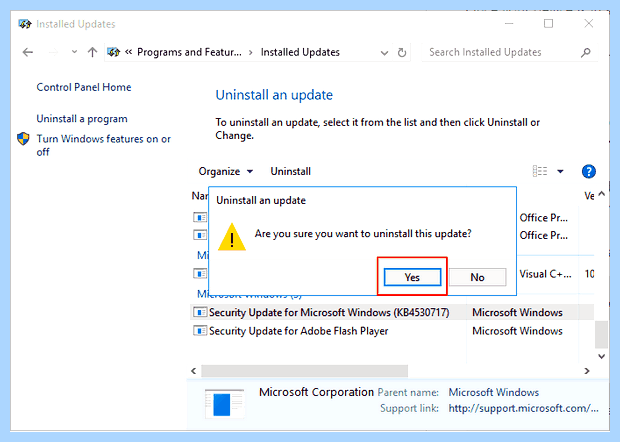Click Installed Updates breadcrumb
The image size is (620, 442).
300,52
